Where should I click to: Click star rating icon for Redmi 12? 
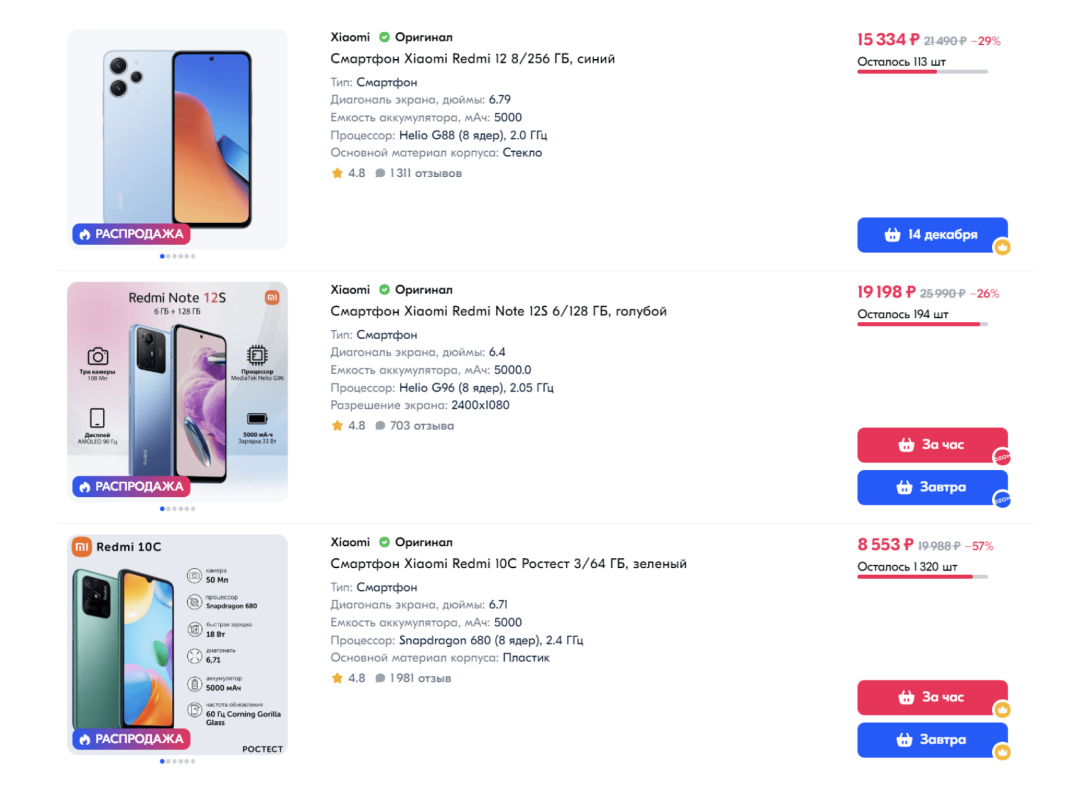[x=337, y=173]
